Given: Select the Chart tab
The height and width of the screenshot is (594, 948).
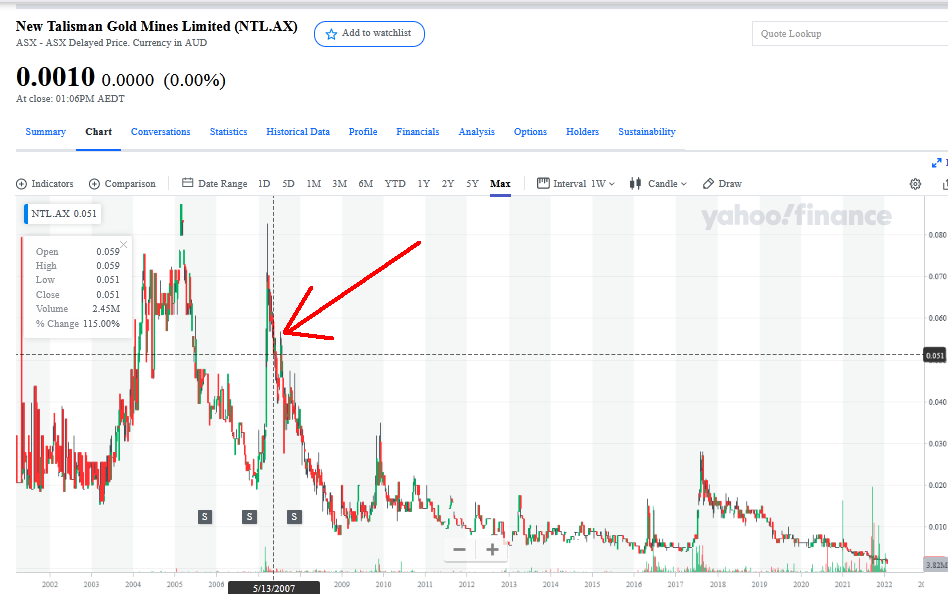Looking at the screenshot, I should (x=99, y=132).
